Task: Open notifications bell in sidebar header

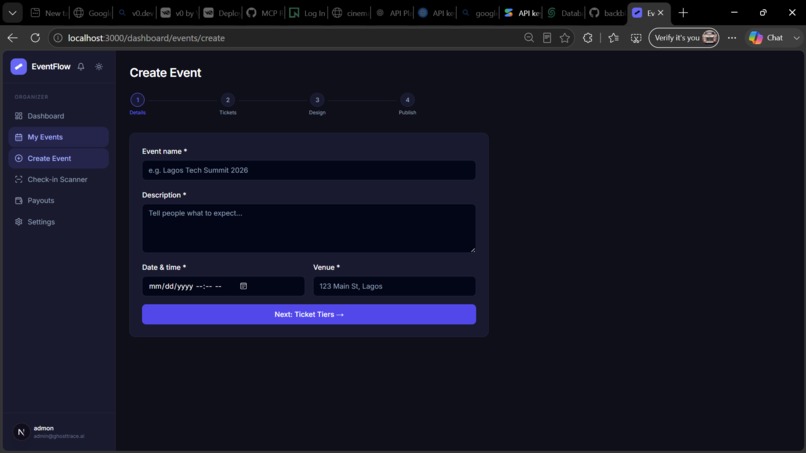Action: pos(81,66)
